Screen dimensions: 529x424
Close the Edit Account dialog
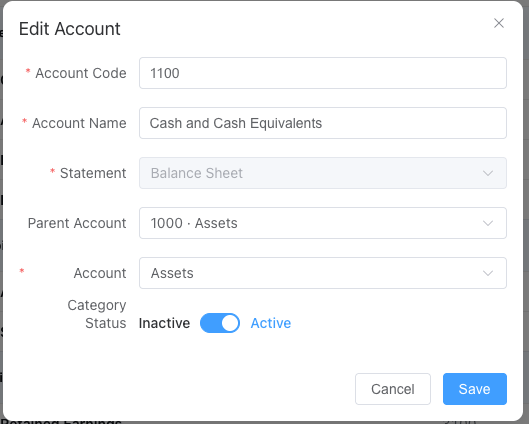(499, 23)
